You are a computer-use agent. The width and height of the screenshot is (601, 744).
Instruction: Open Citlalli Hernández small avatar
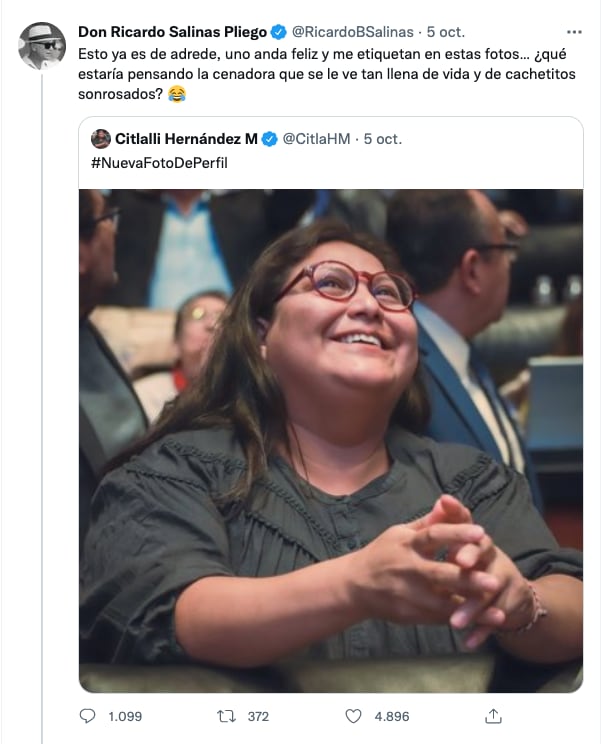coord(101,139)
